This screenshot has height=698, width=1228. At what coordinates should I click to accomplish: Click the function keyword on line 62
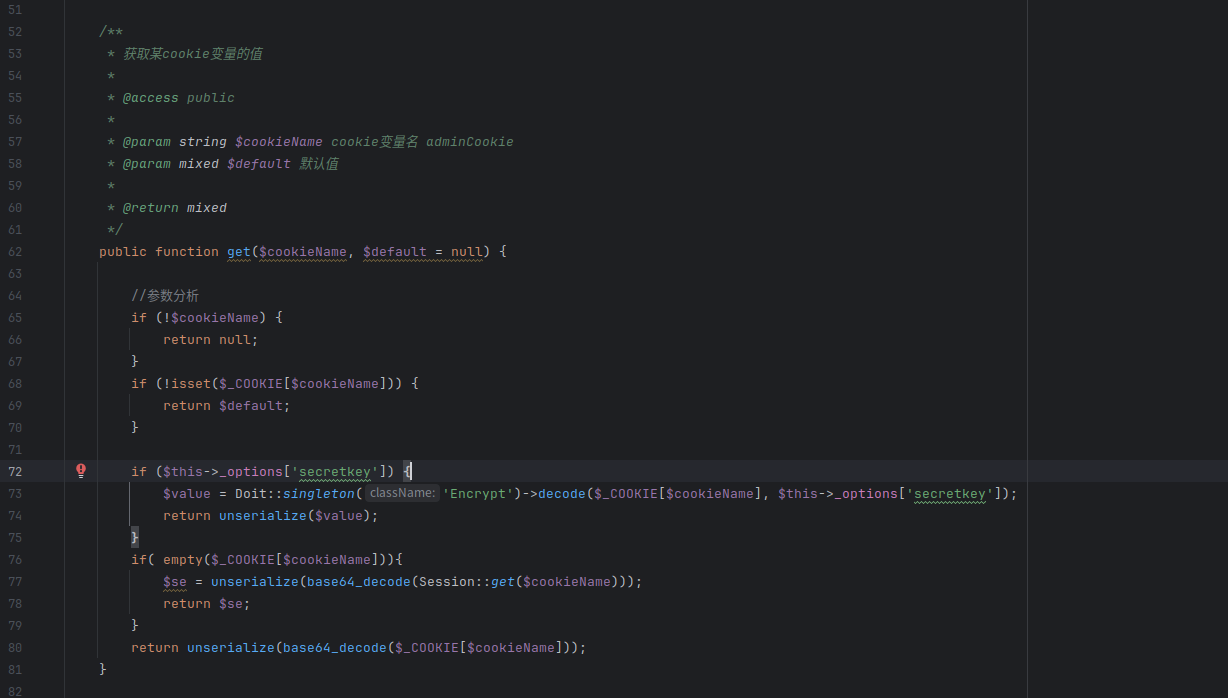click(x=187, y=251)
